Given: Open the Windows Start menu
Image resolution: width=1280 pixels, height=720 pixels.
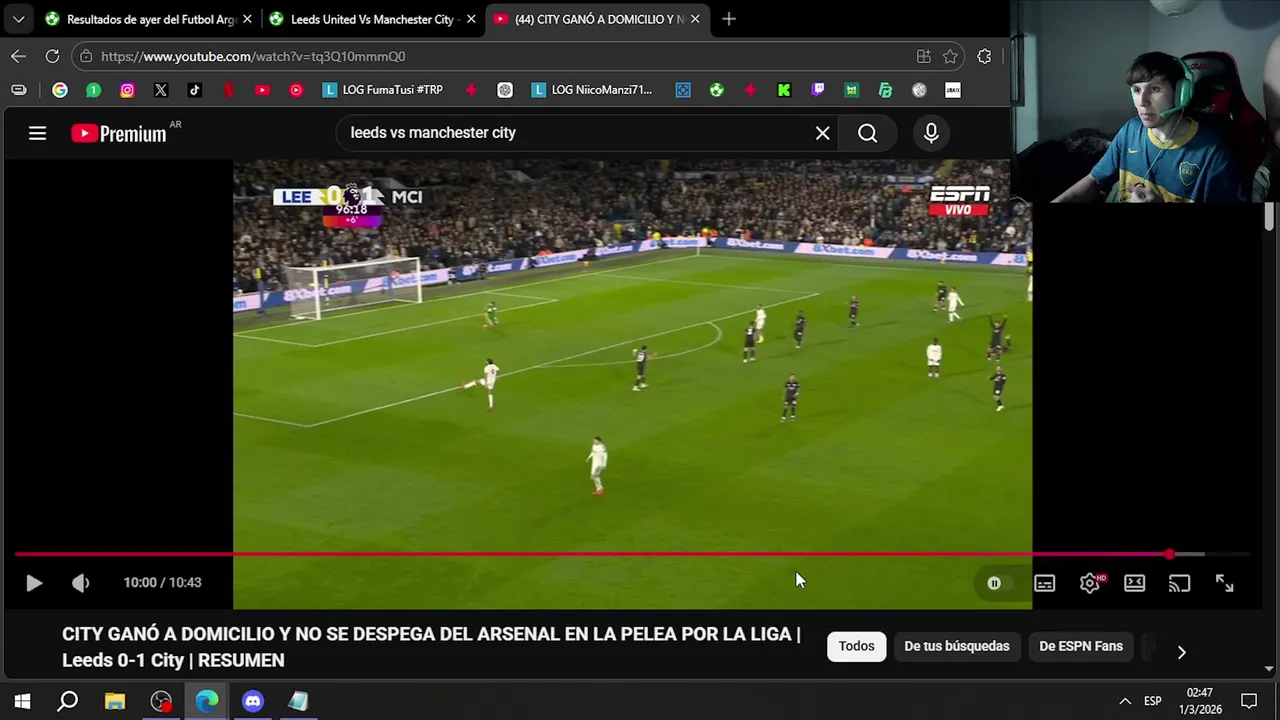Looking at the screenshot, I should point(22,702).
